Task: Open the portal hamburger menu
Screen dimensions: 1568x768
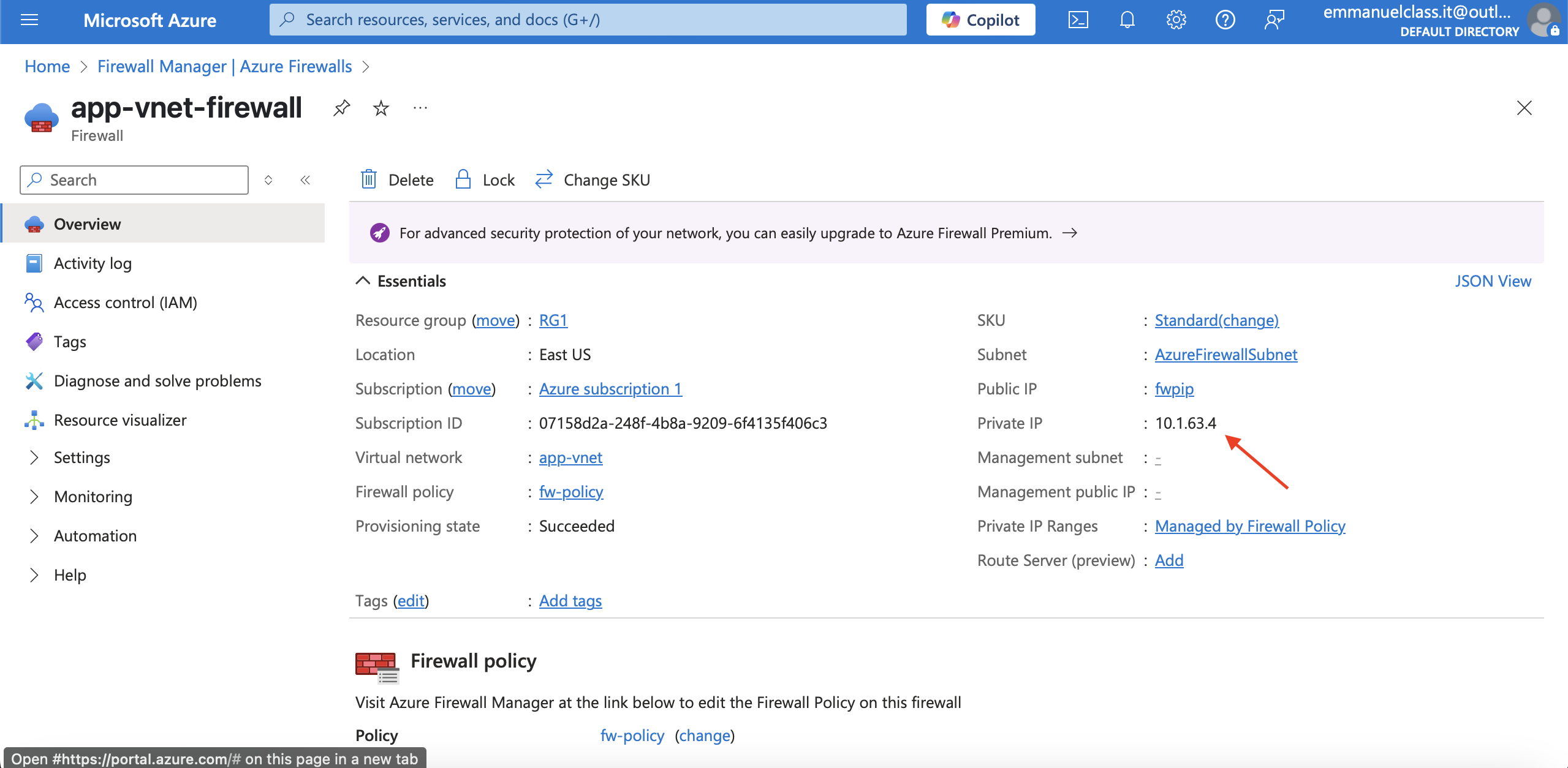Action: pos(29,20)
